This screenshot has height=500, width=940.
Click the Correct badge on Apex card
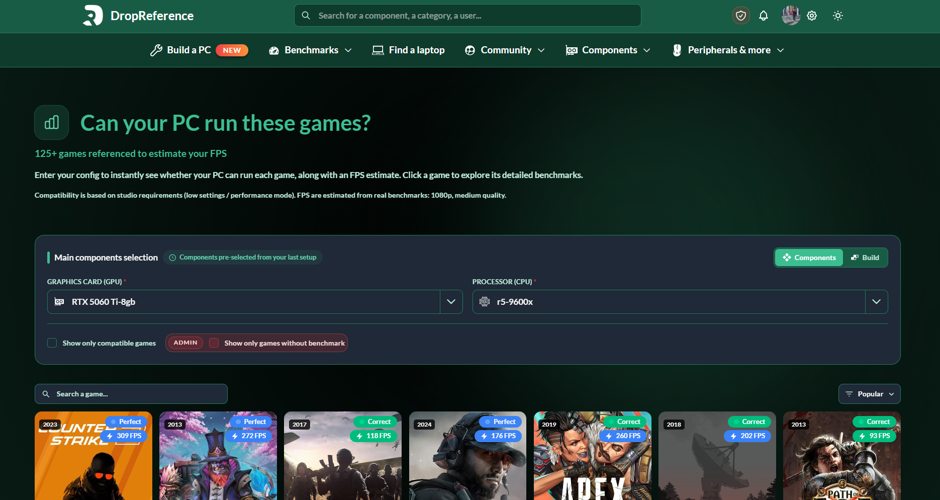pyautogui.click(x=625, y=421)
